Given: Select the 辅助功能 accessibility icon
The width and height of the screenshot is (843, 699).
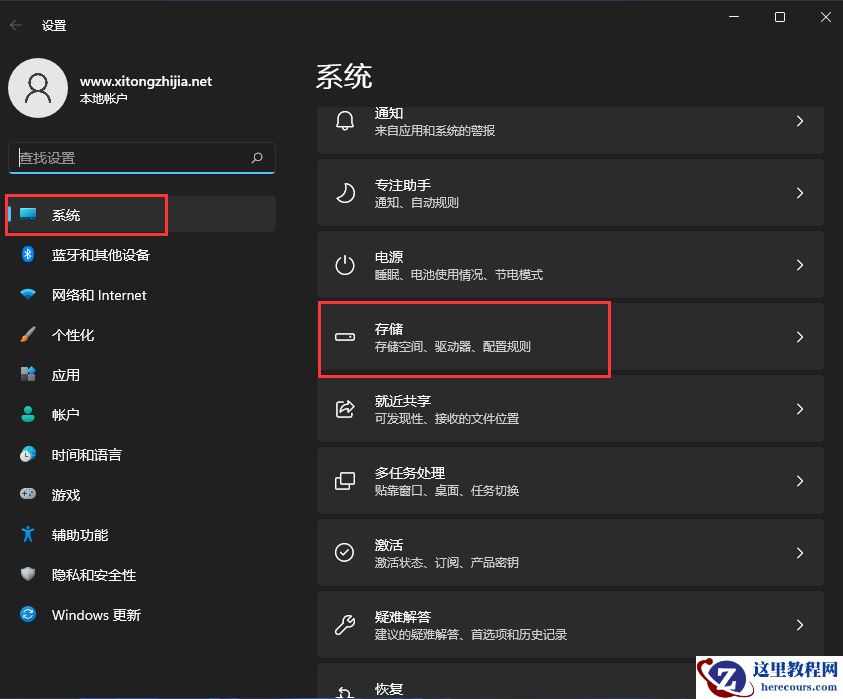Looking at the screenshot, I should coord(28,534).
